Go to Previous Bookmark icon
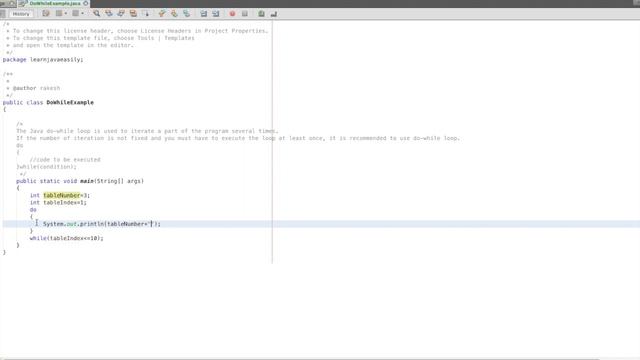 pos(162,13)
